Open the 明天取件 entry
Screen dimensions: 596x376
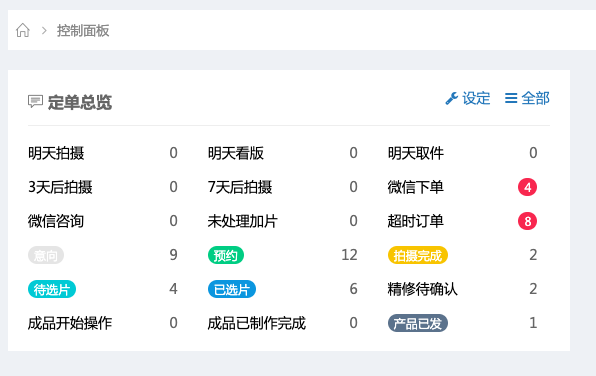[415, 153]
